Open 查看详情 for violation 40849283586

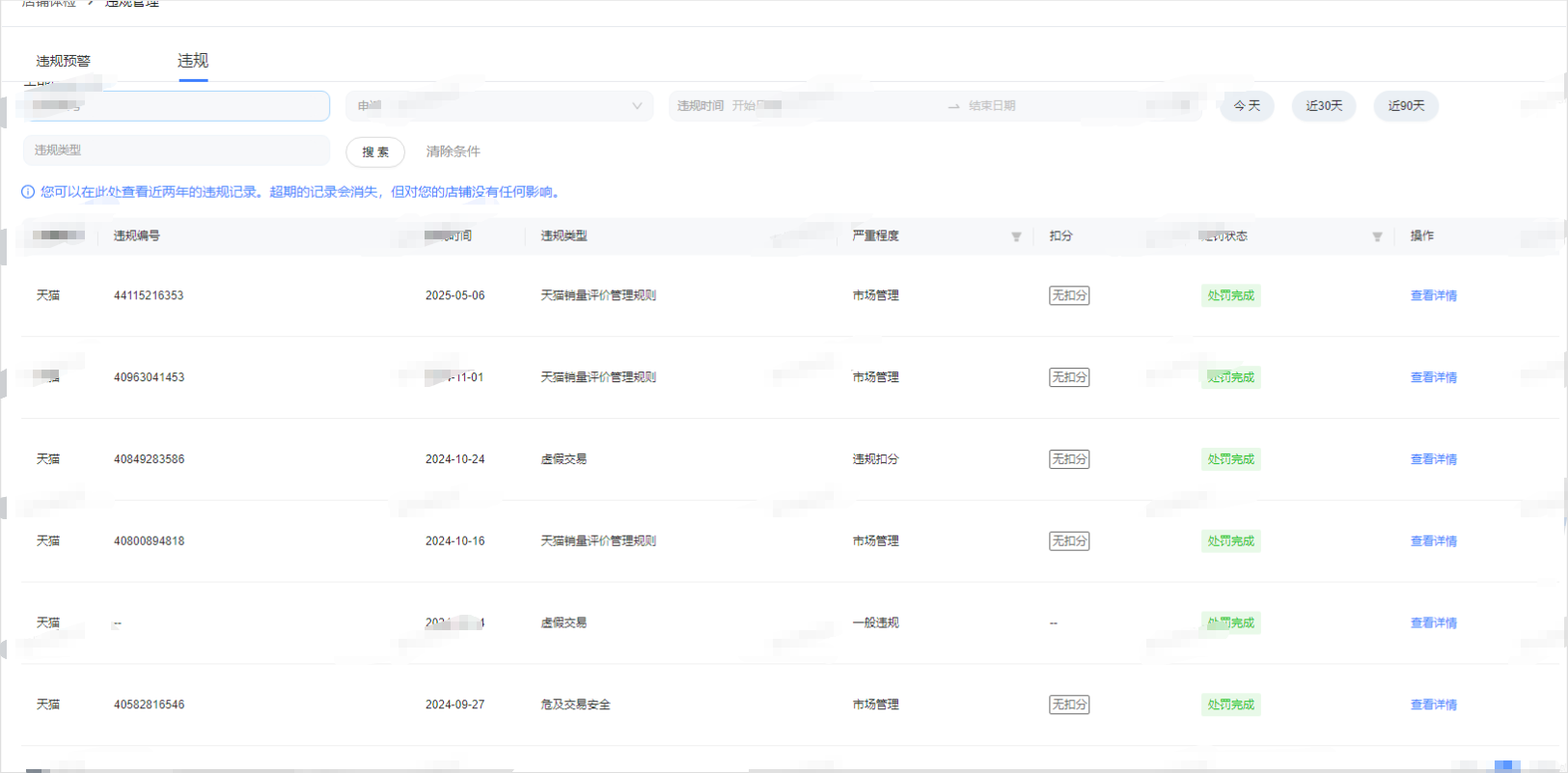click(x=1433, y=459)
